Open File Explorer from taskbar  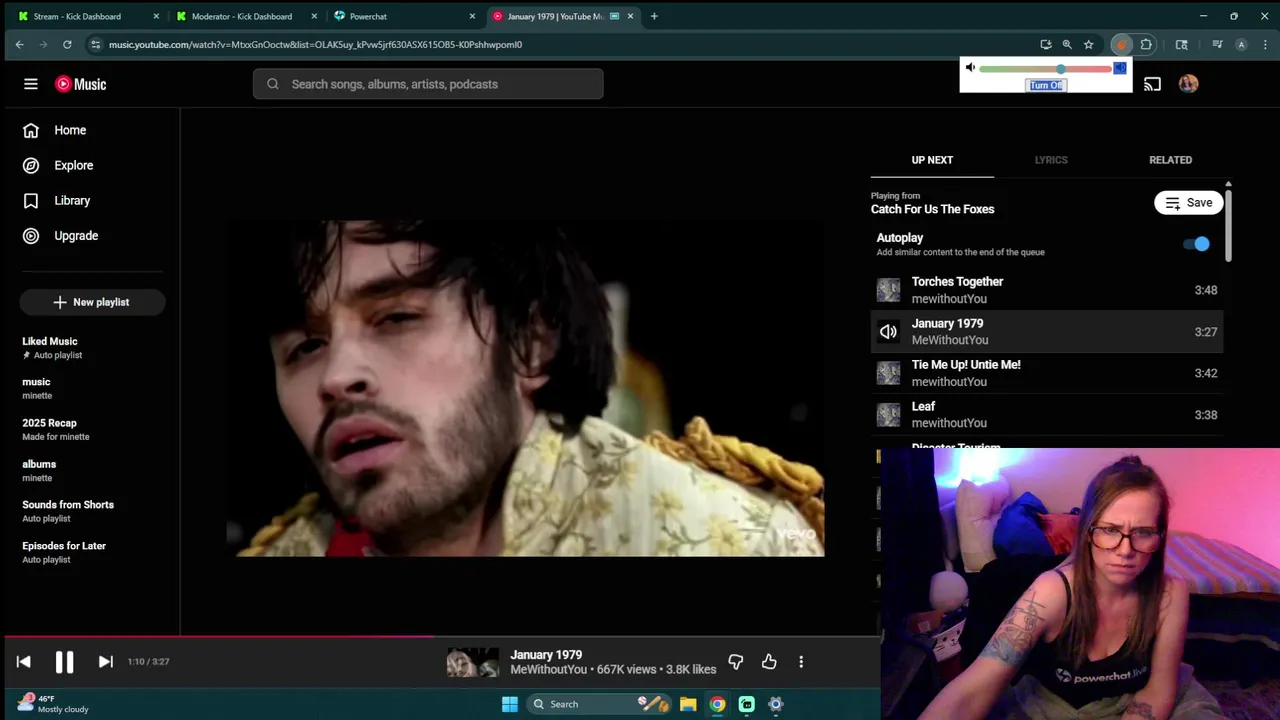point(688,704)
